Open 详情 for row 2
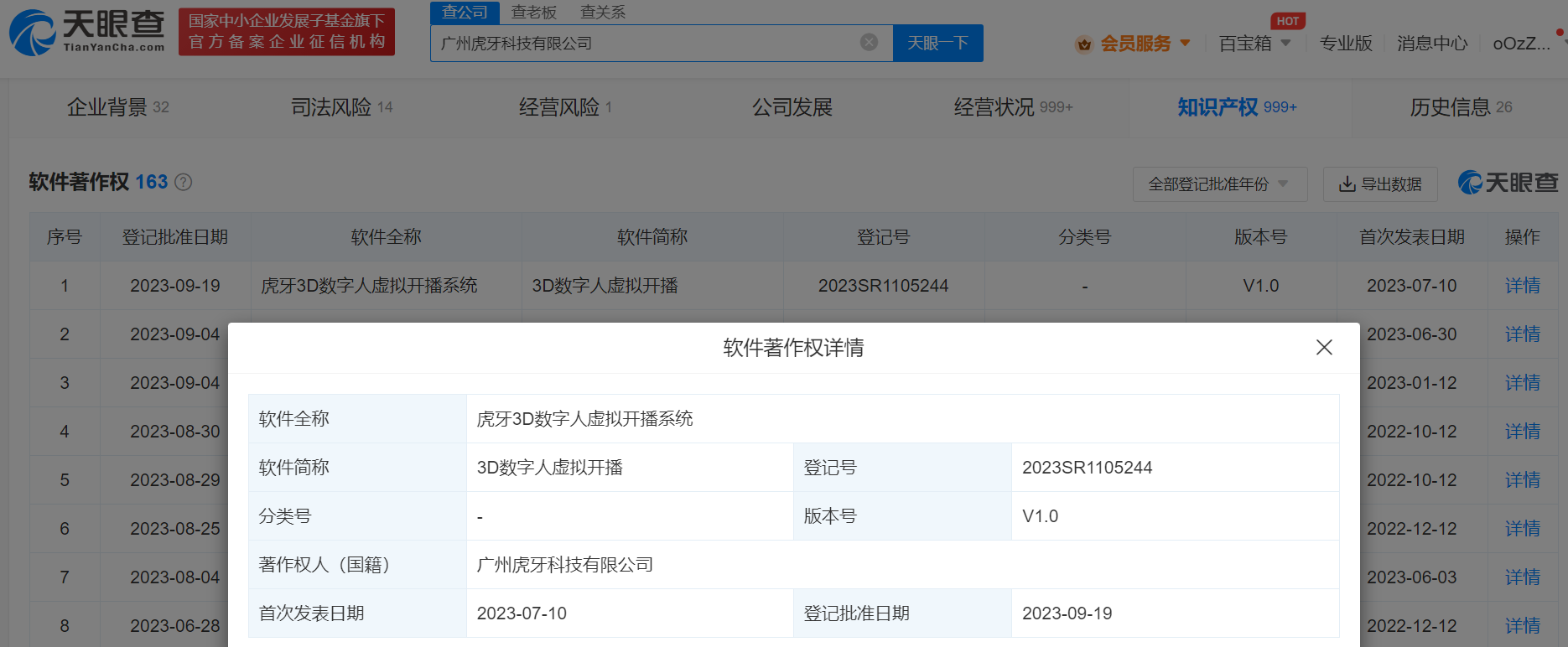The image size is (1568, 647). coord(1523,334)
